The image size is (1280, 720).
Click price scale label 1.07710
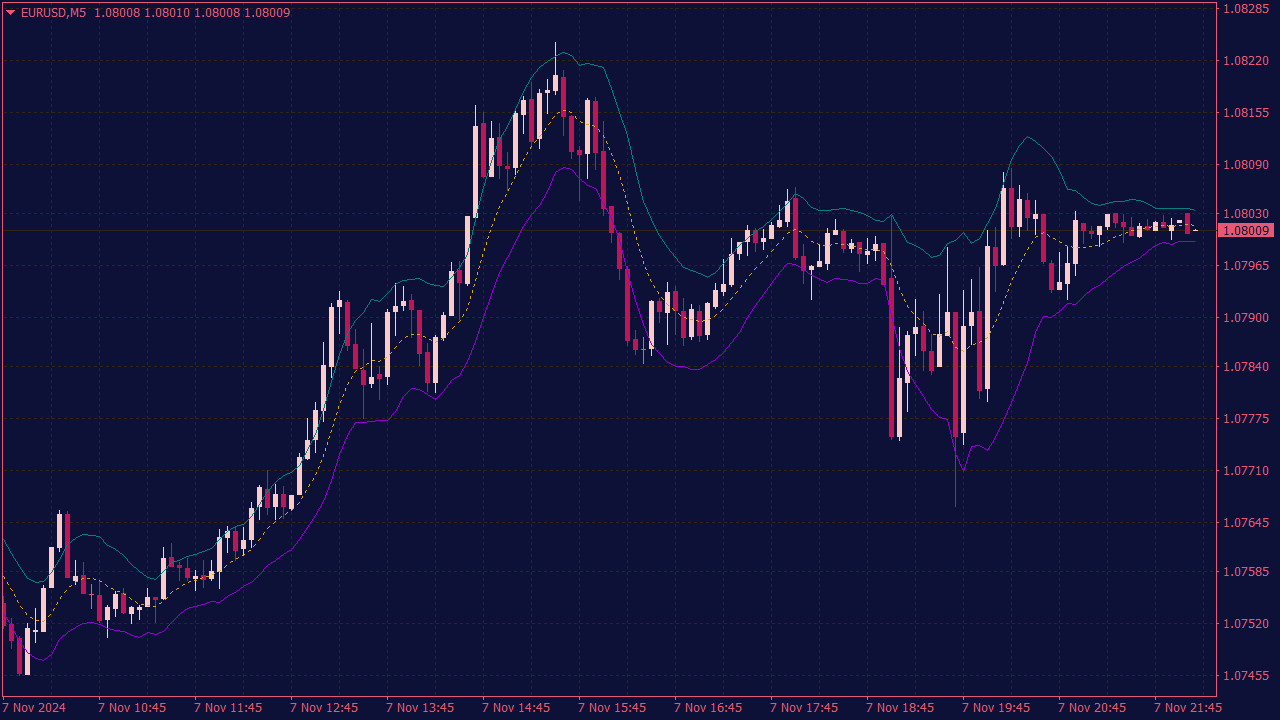pos(1246,471)
